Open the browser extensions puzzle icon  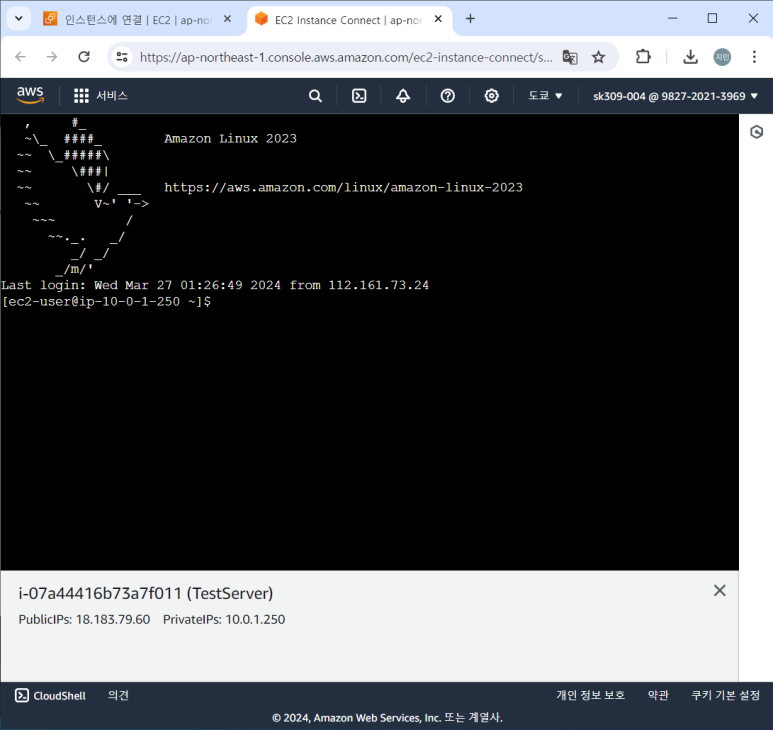tap(643, 57)
